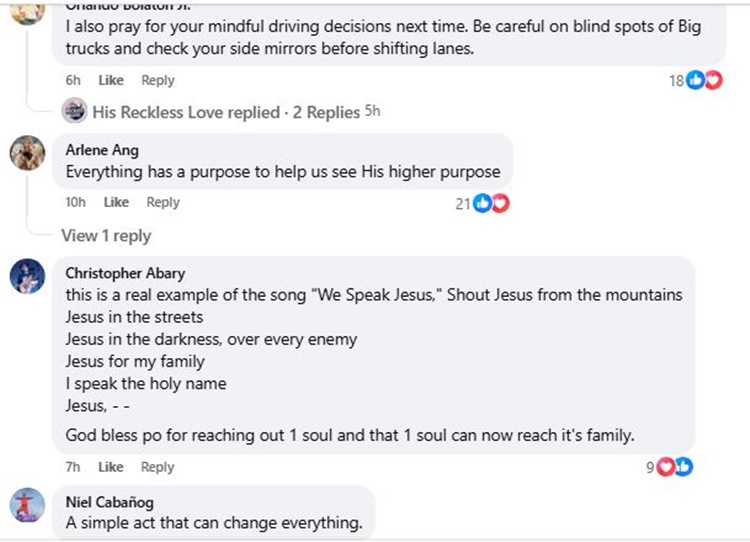Open Arlene Ang's profile name link

pyautogui.click(x=102, y=150)
